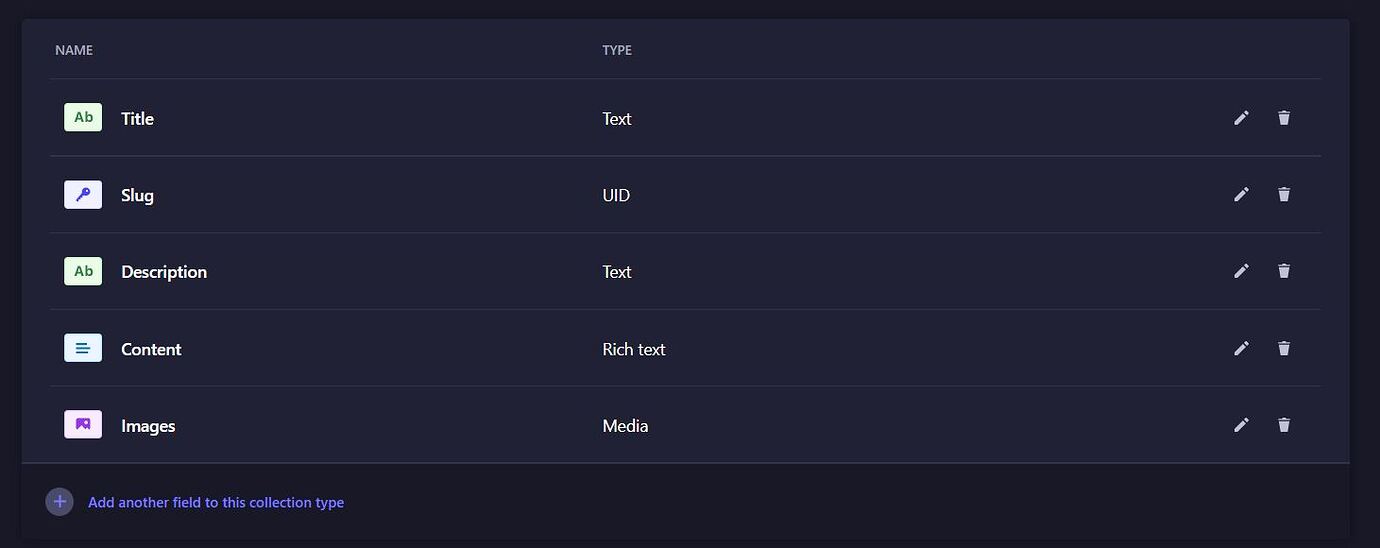Click the rich text icon beside Content
The width and height of the screenshot is (1380, 548).
pyautogui.click(x=83, y=348)
